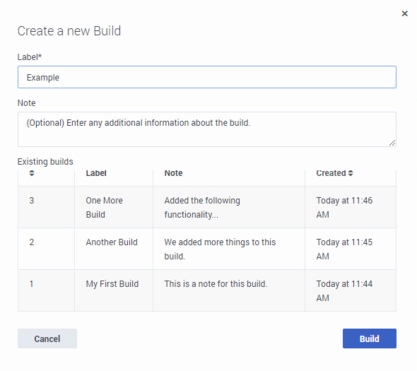This screenshot has width=417, height=371.
Task: Click the note 'Added the following functionality...'
Action: click(202, 207)
